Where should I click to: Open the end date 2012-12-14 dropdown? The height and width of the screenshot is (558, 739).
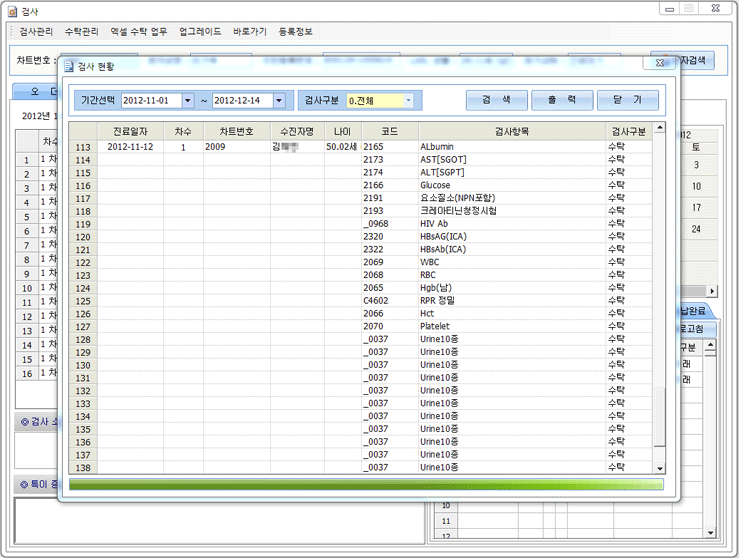279,101
